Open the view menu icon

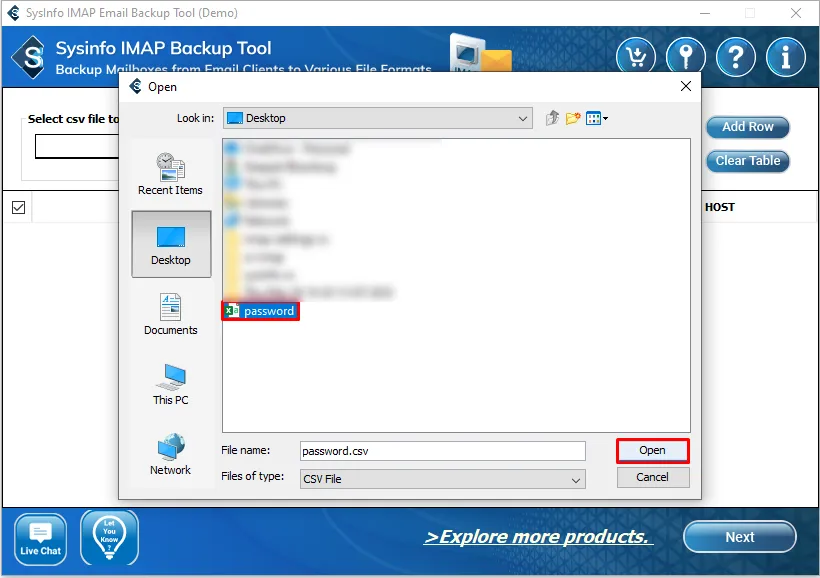click(x=597, y=118)
